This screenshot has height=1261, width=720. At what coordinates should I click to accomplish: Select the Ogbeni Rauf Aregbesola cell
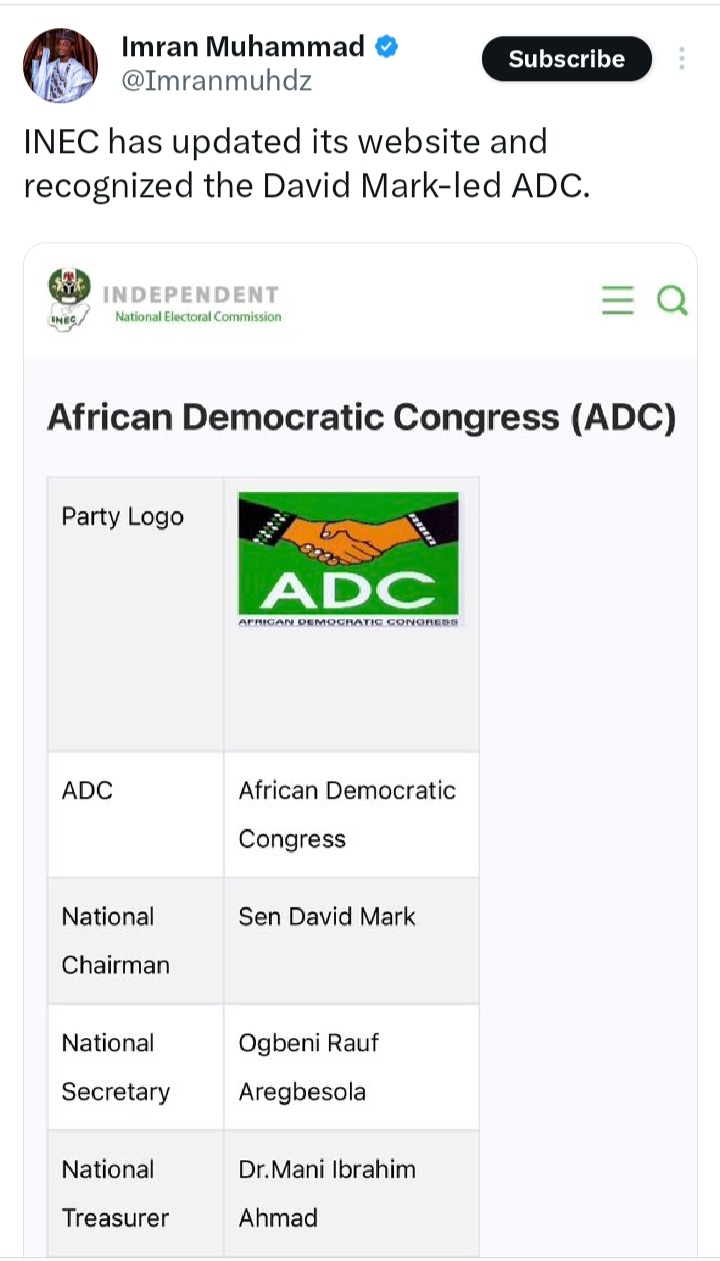click(351, 1067)
